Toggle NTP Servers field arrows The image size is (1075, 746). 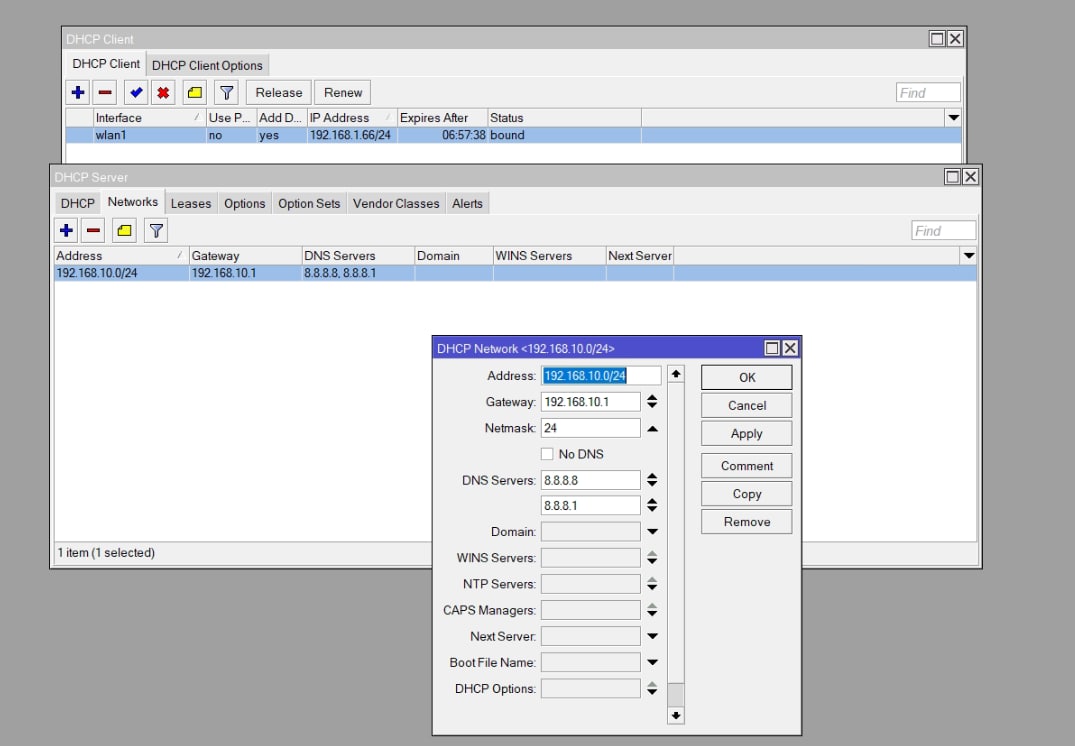(x=652, y=584)
